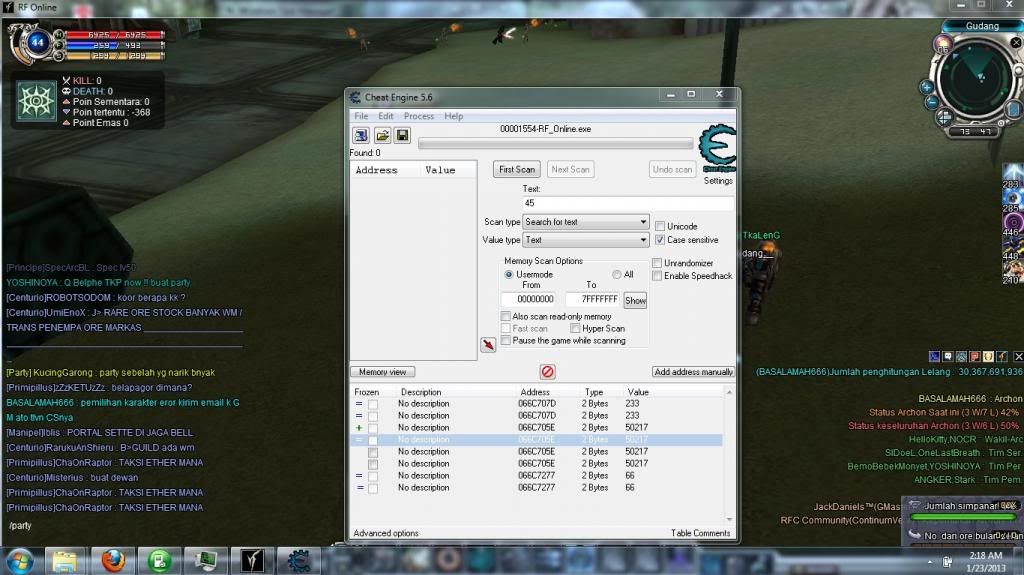The width and height of the screenshot is (1024, 575).
Task: Close the minimap with X icon
Action: tap(1016, 42)
